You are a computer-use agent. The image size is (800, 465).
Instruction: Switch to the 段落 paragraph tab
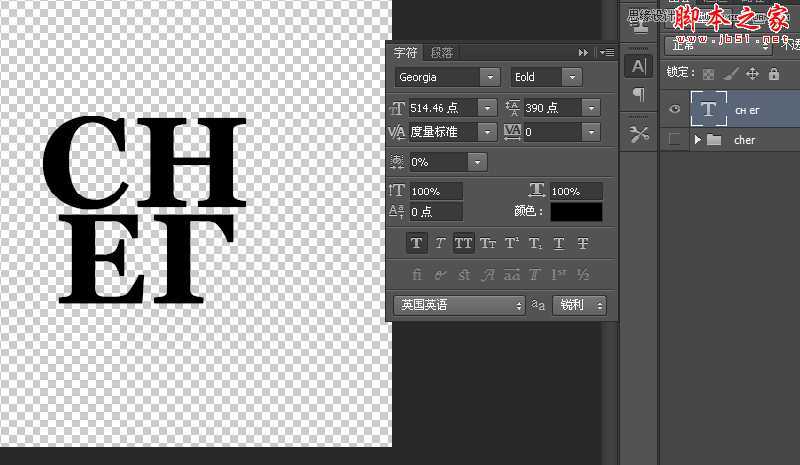441,52
